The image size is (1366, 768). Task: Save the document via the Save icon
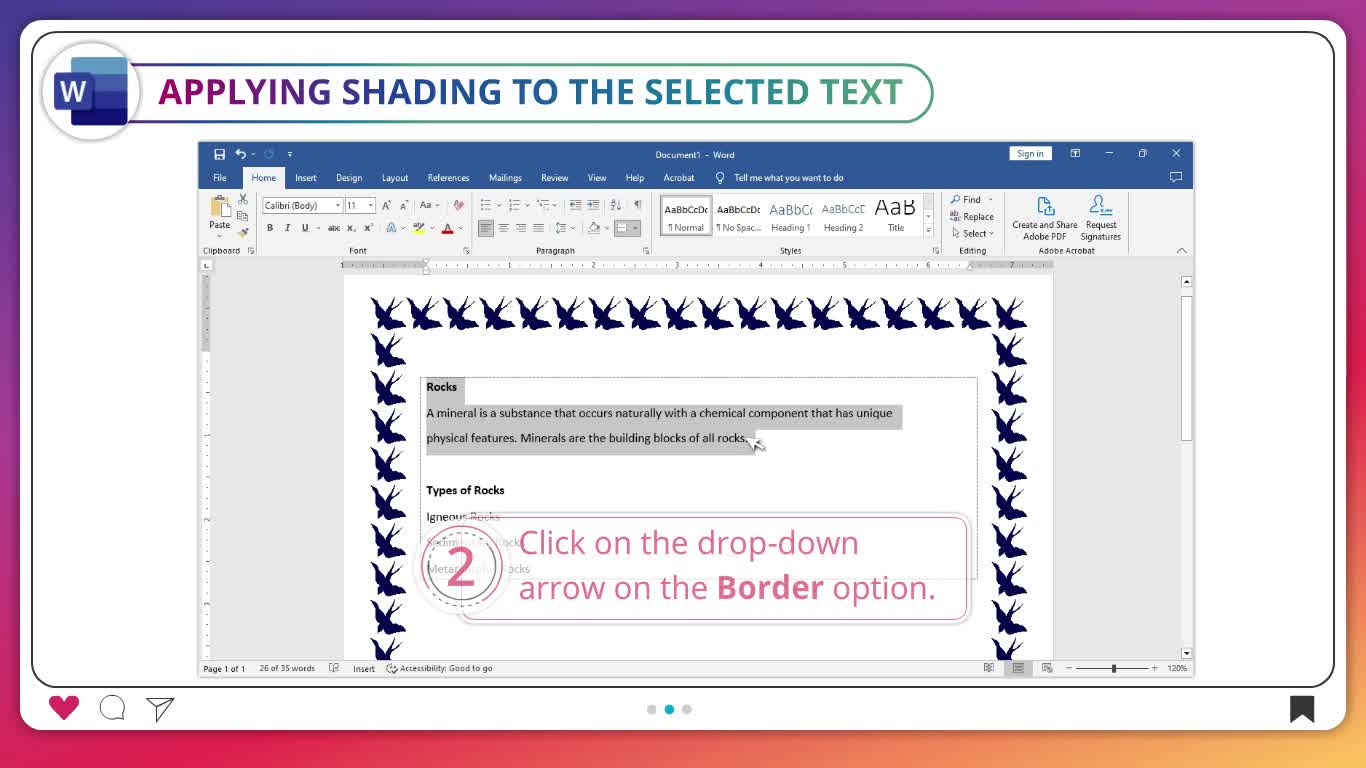(219, 154)
